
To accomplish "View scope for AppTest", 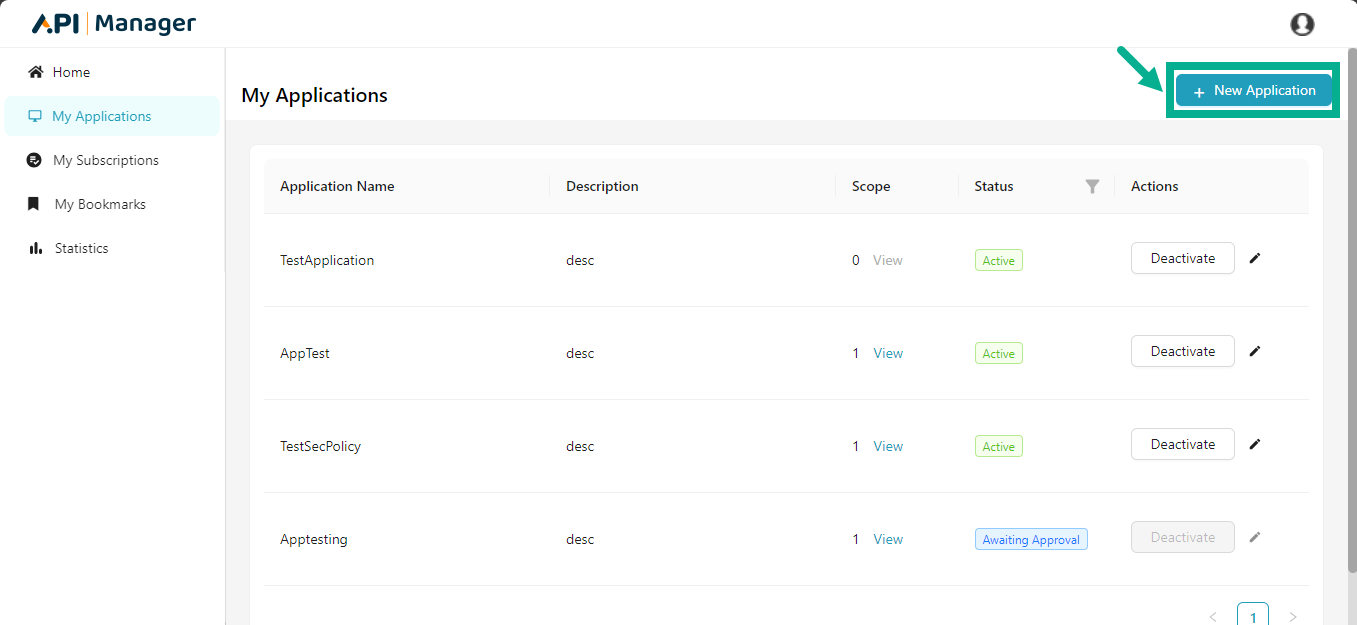I will [x=888, y=353].
